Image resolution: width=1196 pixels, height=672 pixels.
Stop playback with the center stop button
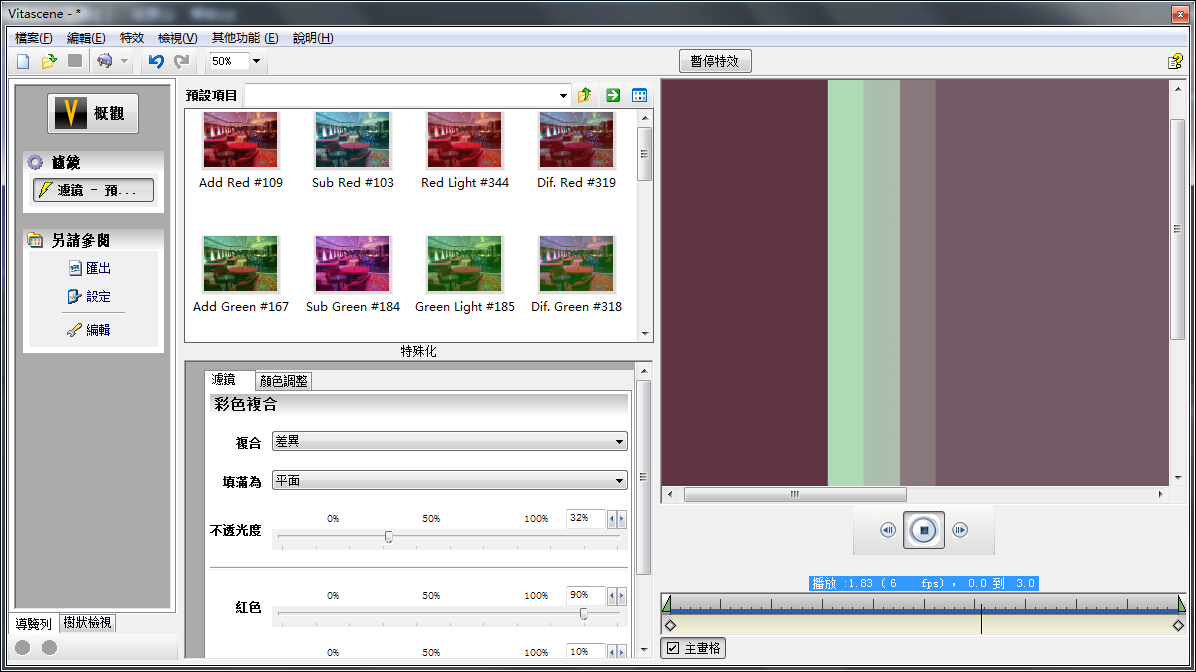pos(924,530)
